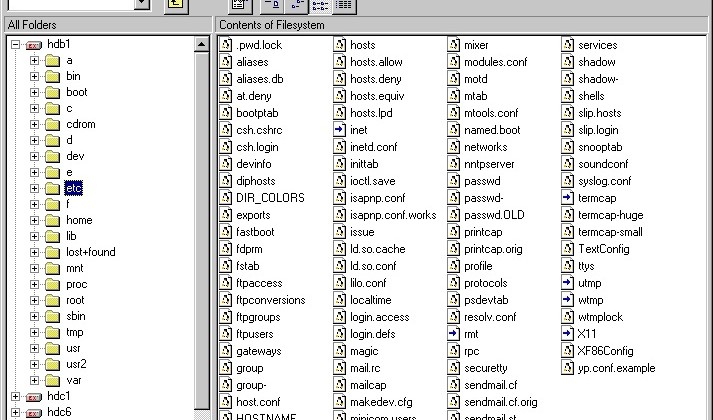Image resolution: width=713 pixels, height=420 pixels.
Task: Select the X11 shortcut link icon
Action: point(568,333)
